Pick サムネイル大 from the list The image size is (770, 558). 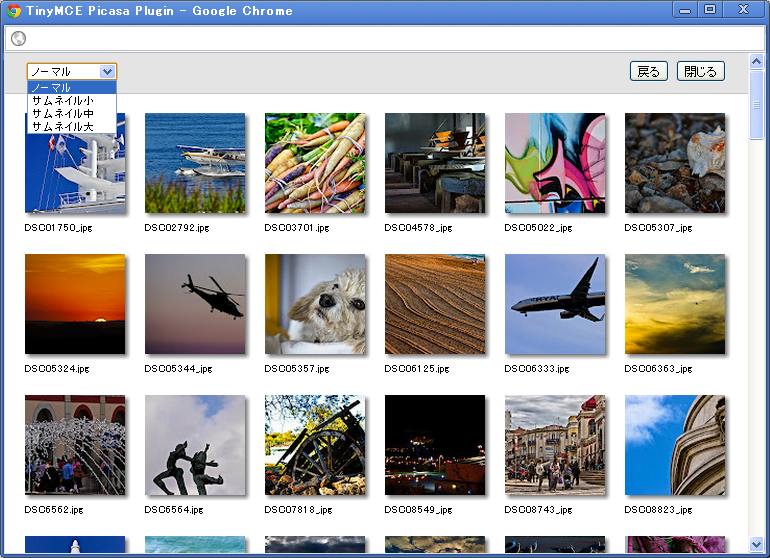click(72, 126)
